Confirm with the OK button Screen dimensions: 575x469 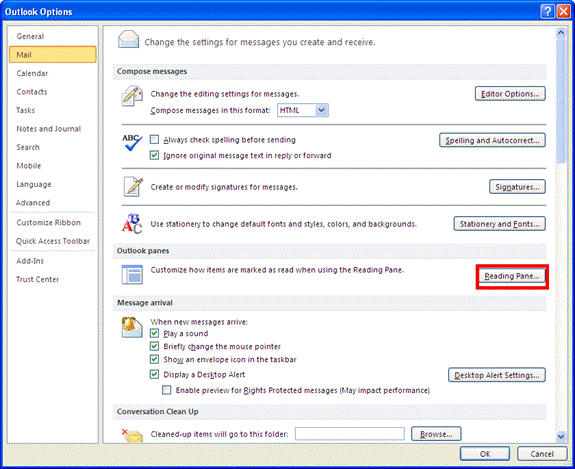(x=485, y=454)
